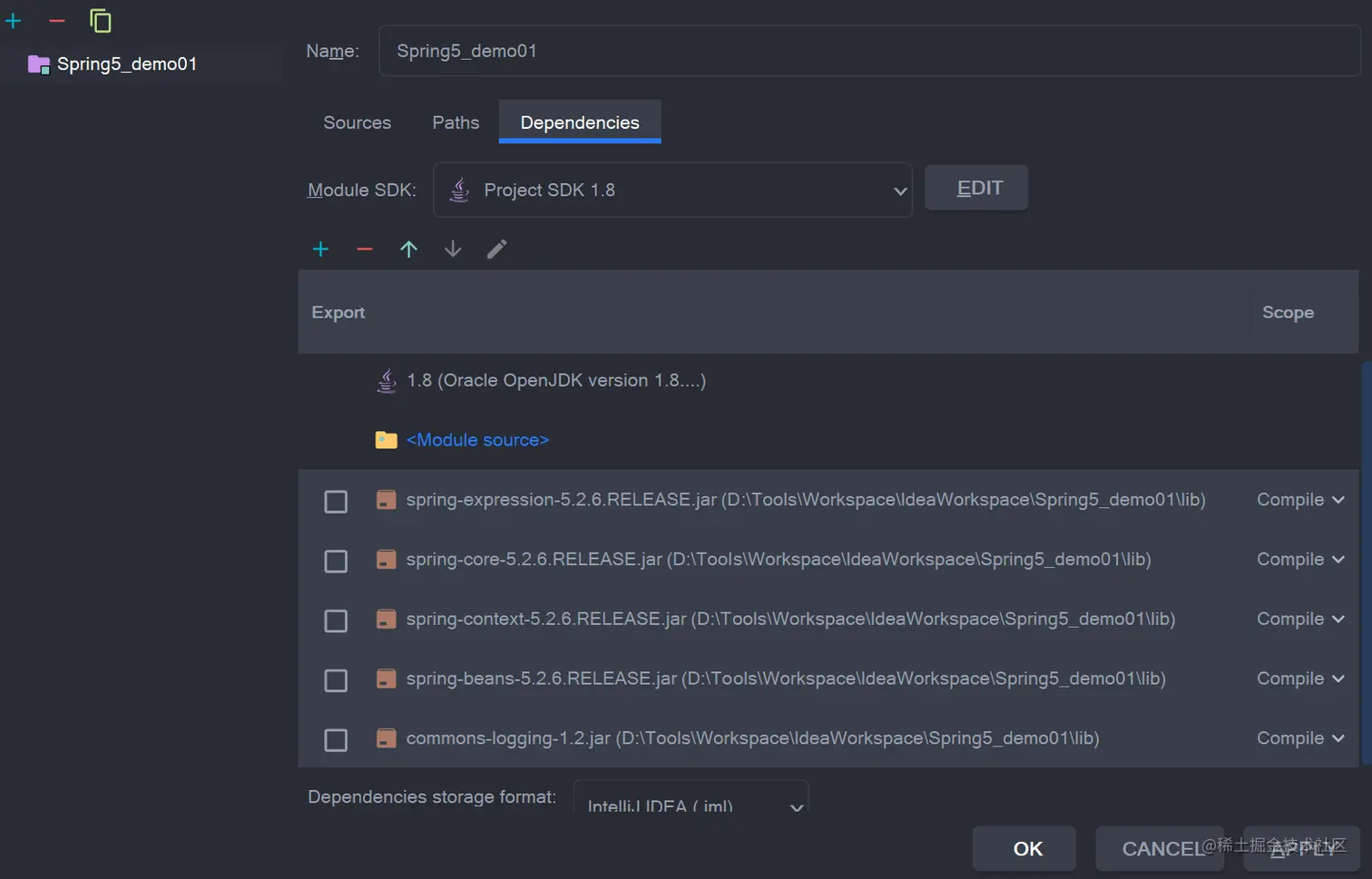The width and height of the screenshot is (1372, 879).
Task: Move the dependency down with the arrow icon
Action: [x=453, y=249]
